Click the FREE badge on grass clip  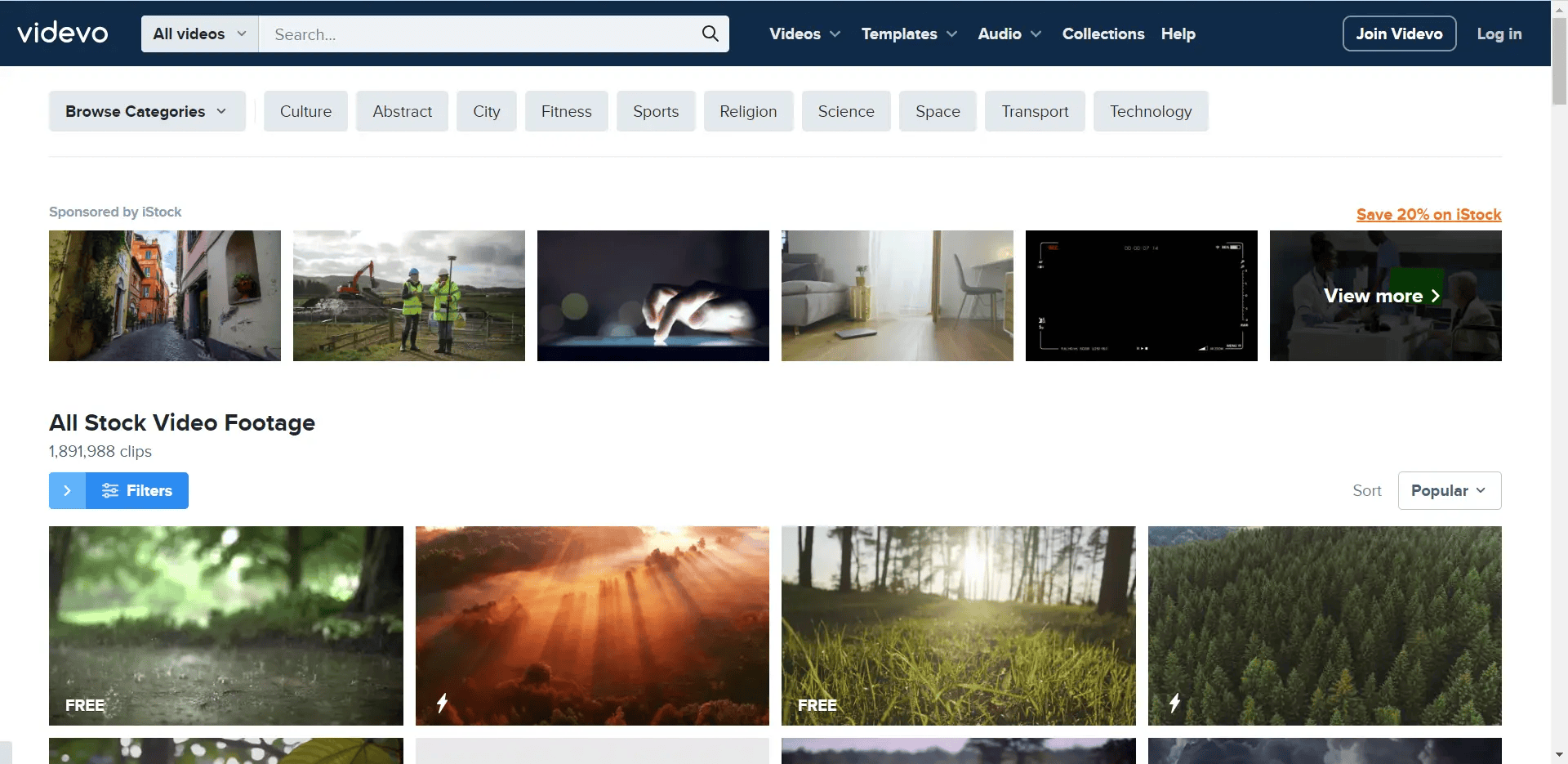click(x=817, y=705)
